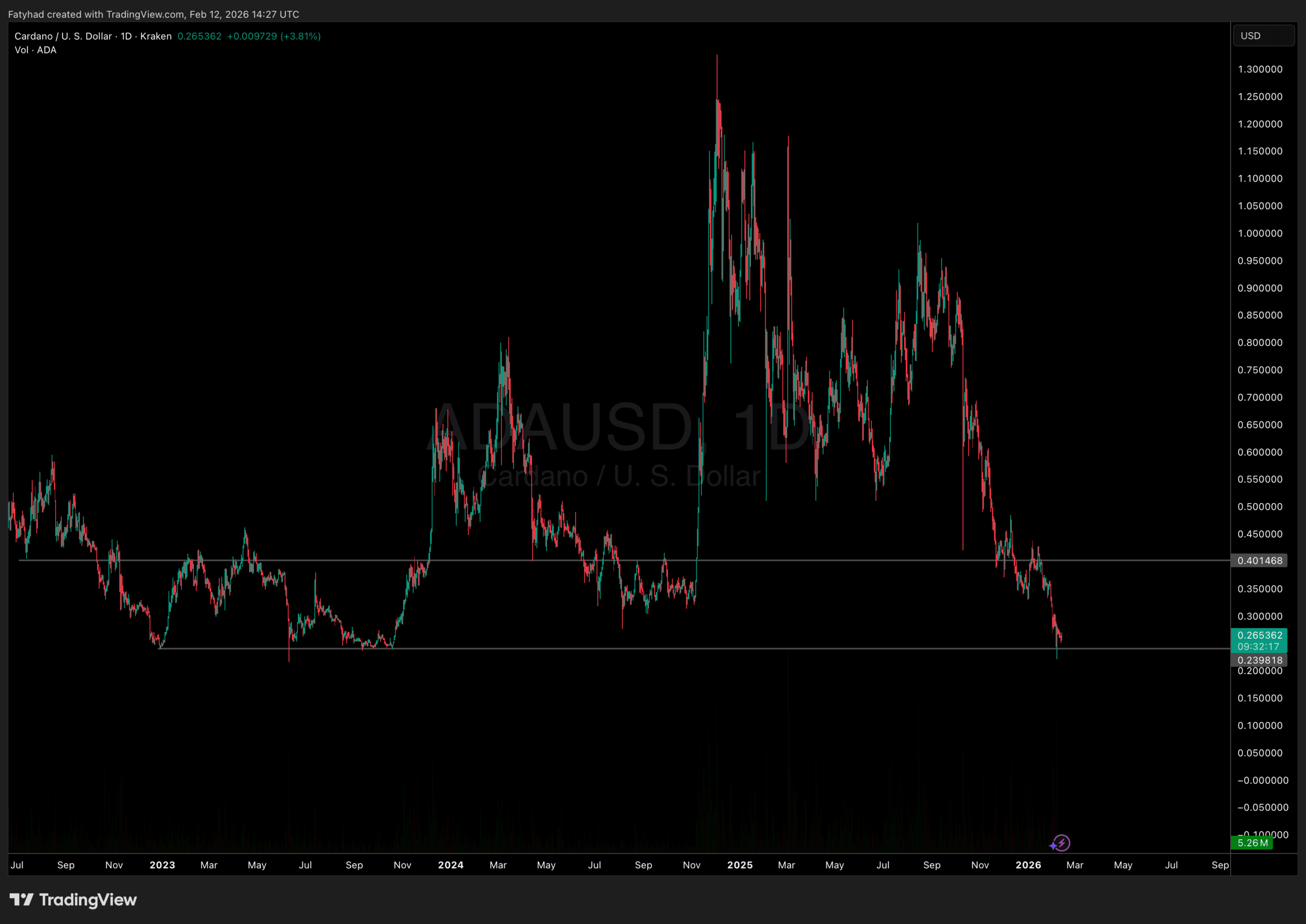Select the 2026 label on the time axis
This screenshot has width=1306, height=924.
click(x=1028, y=865)
